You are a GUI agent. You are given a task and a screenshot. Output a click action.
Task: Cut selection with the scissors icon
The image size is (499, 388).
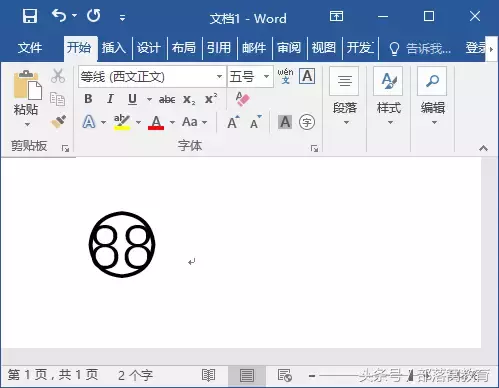click(x=58, y=76)
